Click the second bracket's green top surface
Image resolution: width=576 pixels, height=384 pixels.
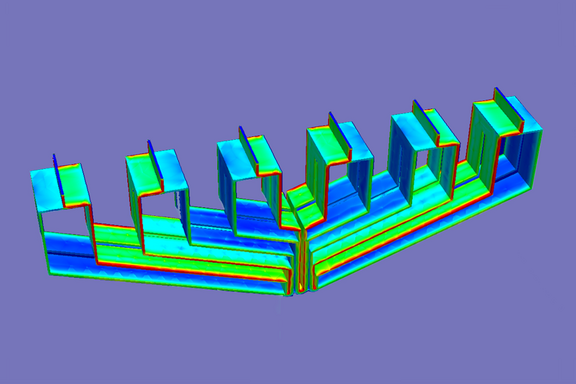point(144,176)
